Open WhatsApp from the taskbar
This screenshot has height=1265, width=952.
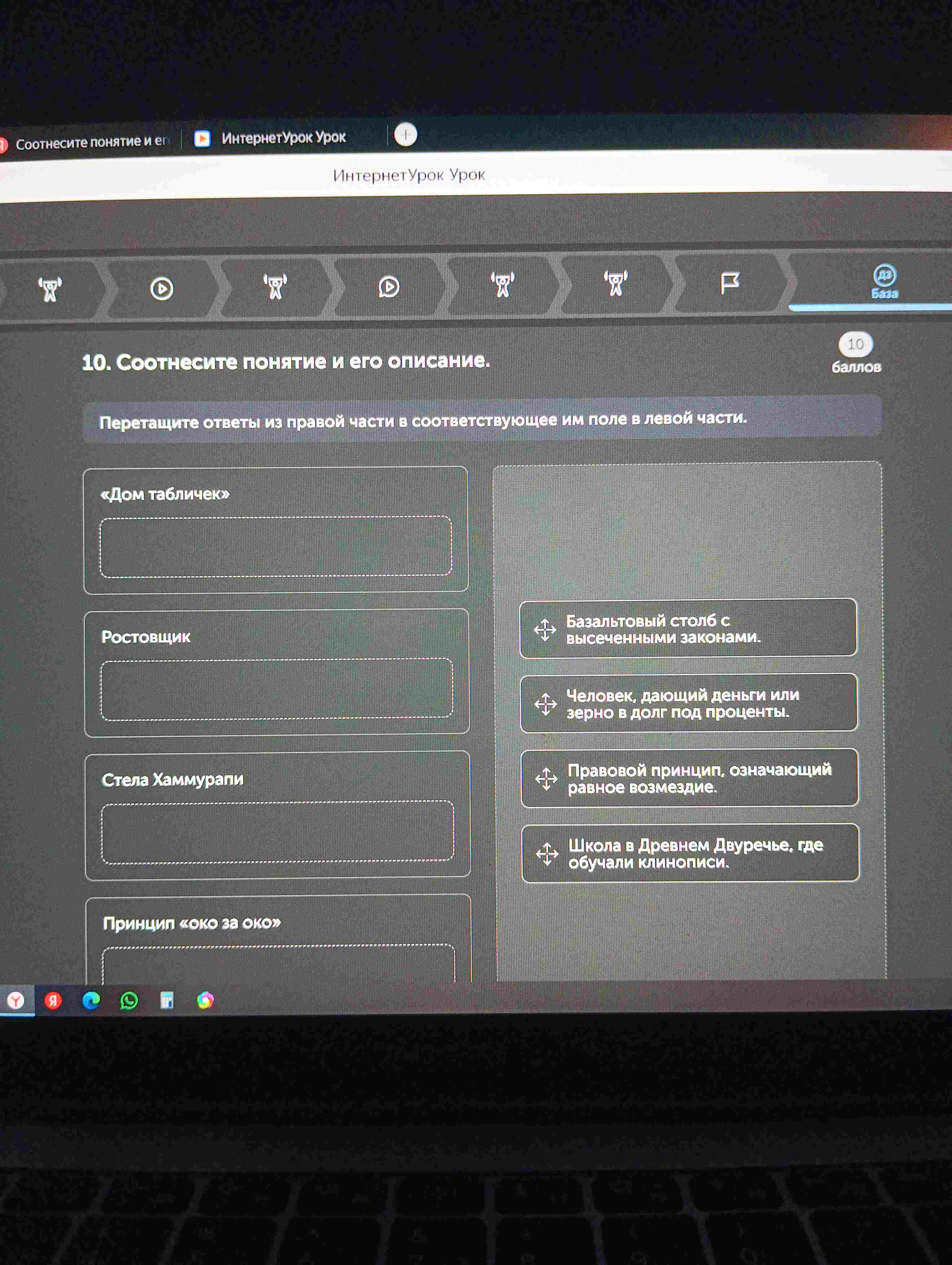click(129, 1001)
